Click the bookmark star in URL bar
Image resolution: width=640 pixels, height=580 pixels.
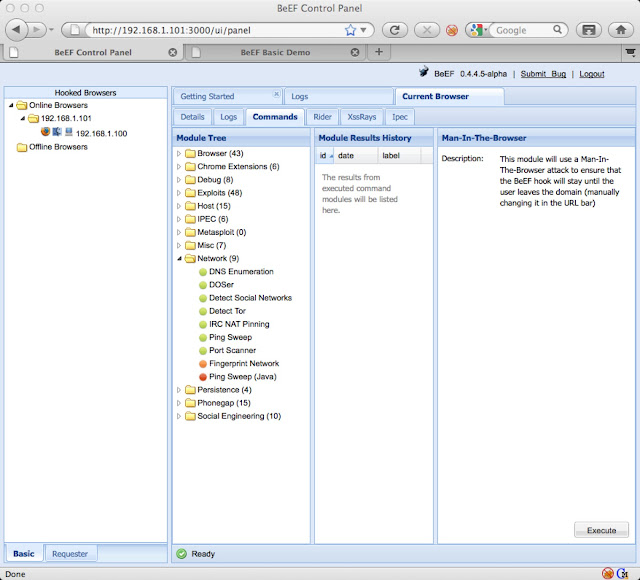[350, 30]
